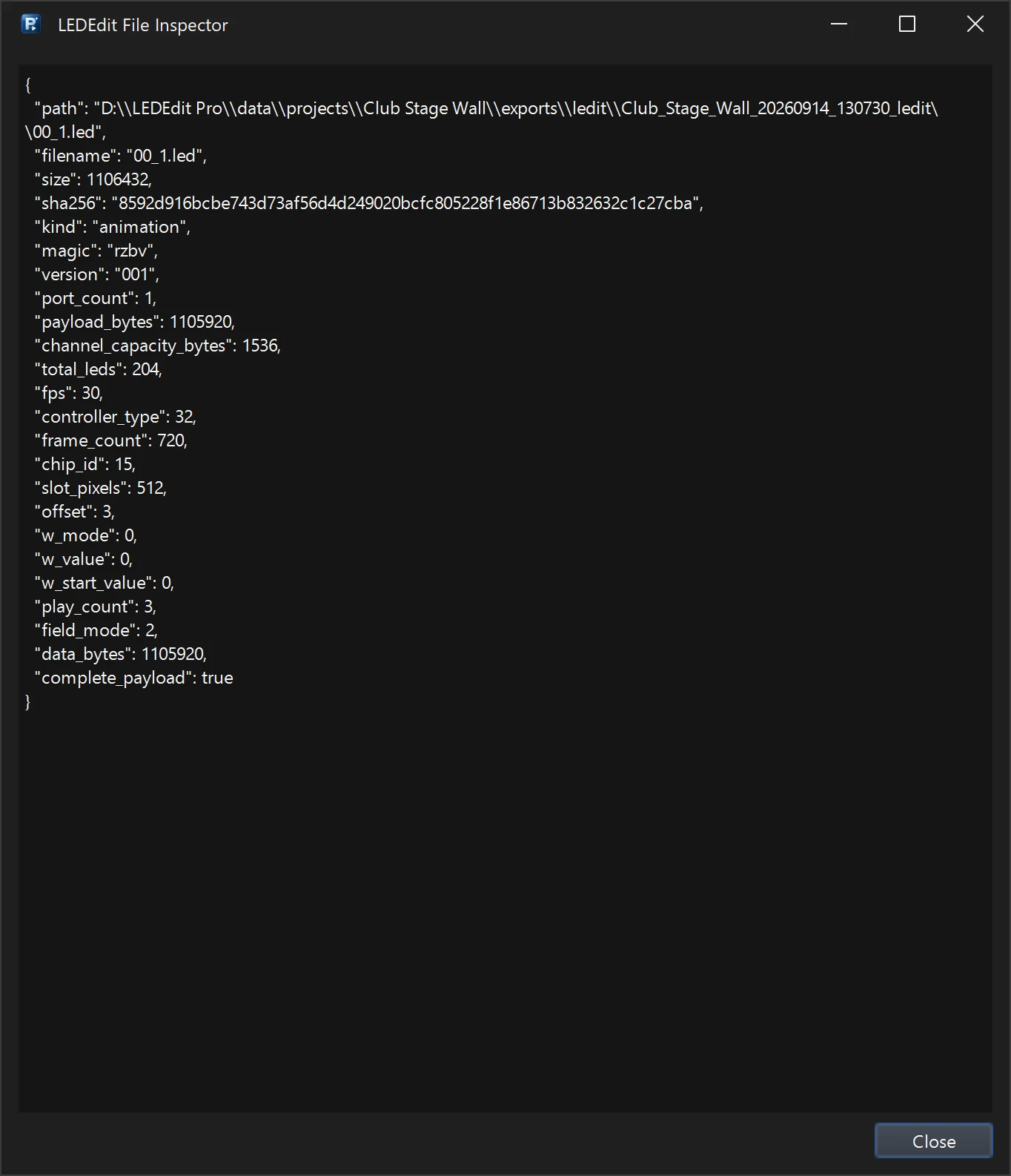This screenshot has height=1176, width=1011.
Task: Click the sha256 hash value line
Action: 369,203
